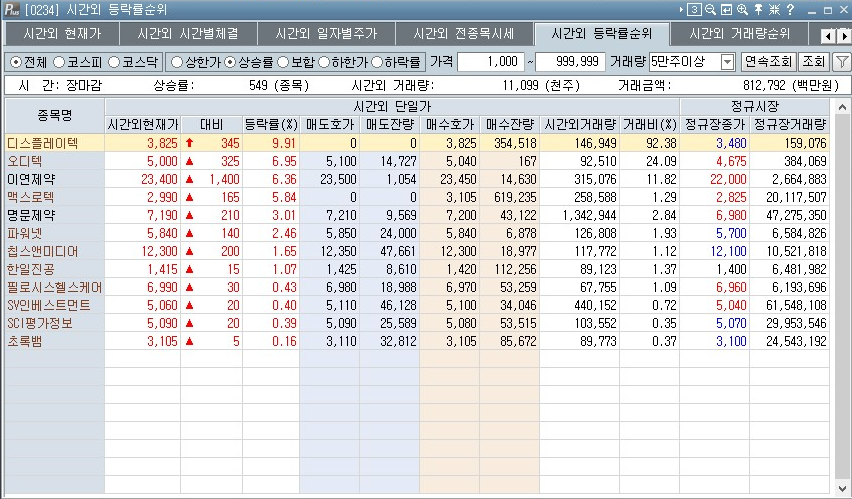Screen dimensions: 852x499
Task: Click the boxed number 3 group icon
Action: (694, 9)
